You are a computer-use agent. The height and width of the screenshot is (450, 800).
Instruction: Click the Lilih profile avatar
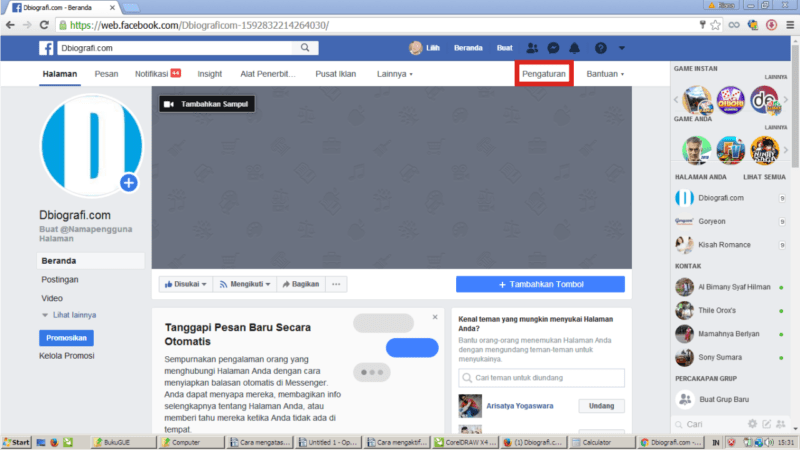(x=415, y=48)
